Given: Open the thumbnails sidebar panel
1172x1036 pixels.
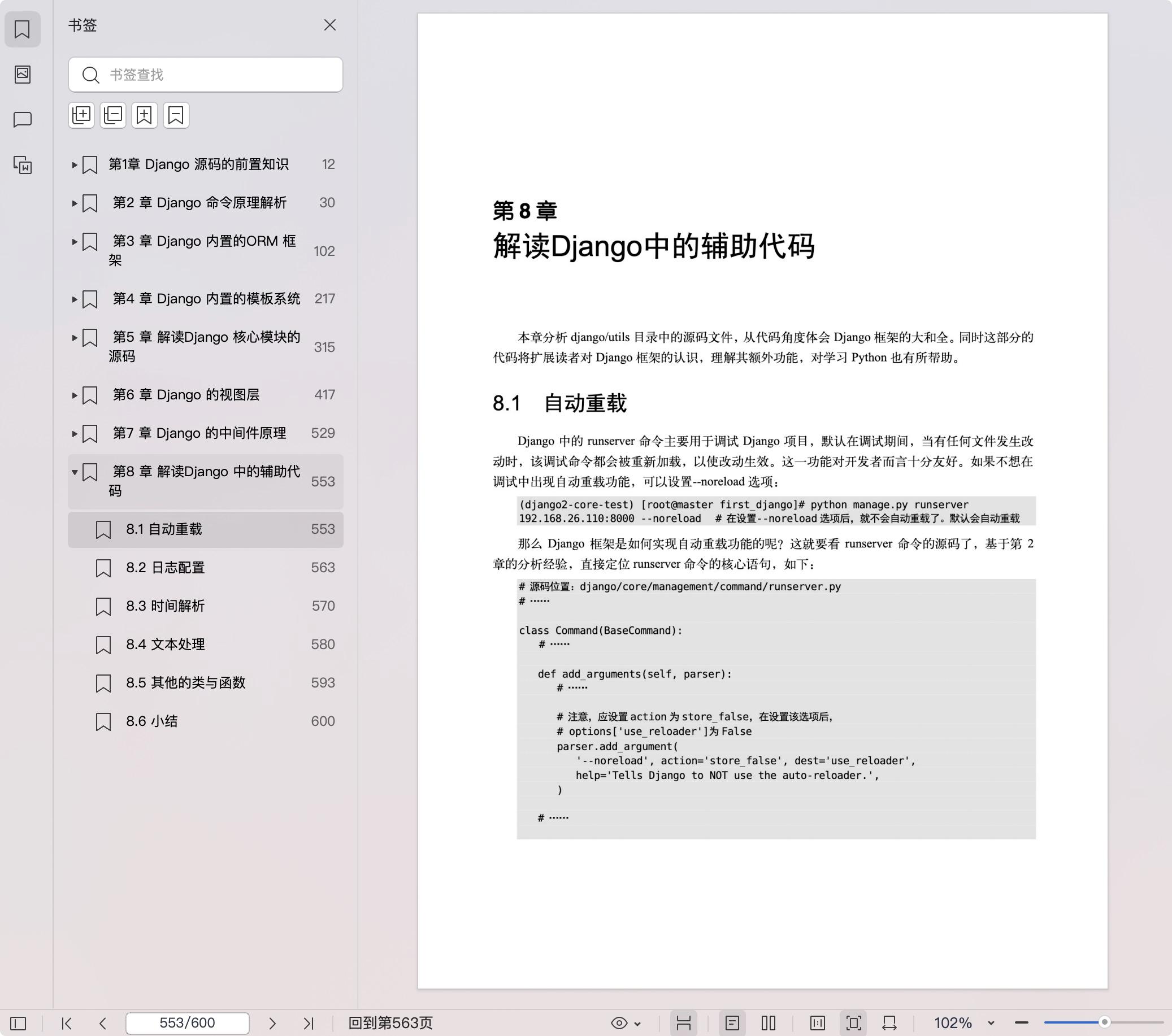Looking at the screenshot, I should tap(23, 74).
